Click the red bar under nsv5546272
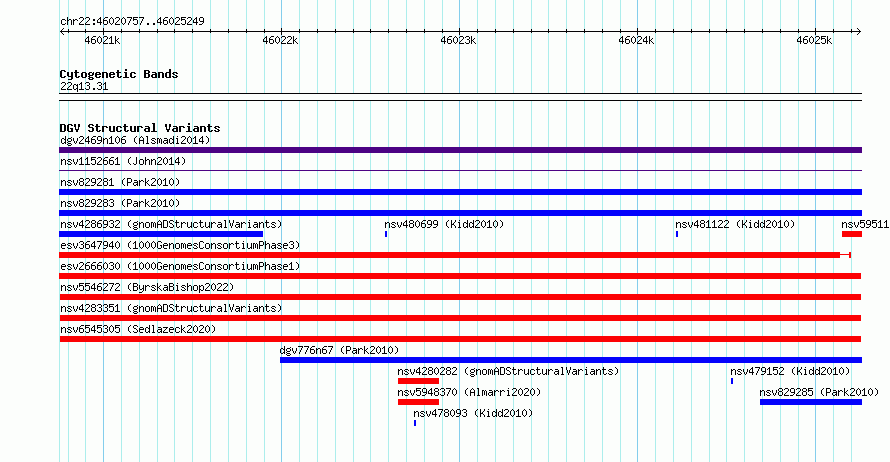890x462 pixels. click(x=460, y=297)
